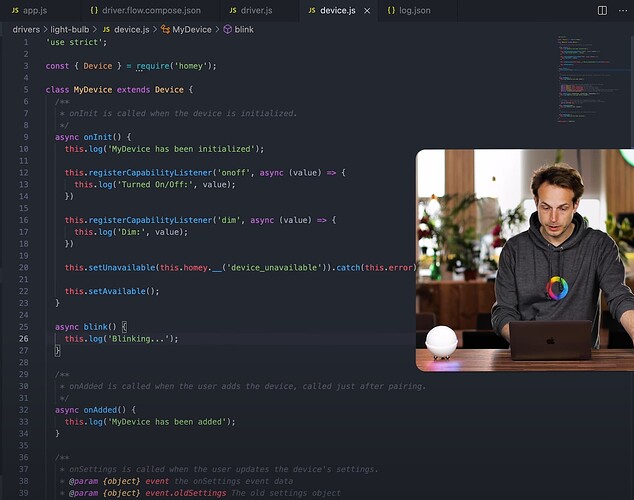This screenshot has height=500, width=634.
Task: Click "'dim'" capability string on line 16
Action: (229, 220)
